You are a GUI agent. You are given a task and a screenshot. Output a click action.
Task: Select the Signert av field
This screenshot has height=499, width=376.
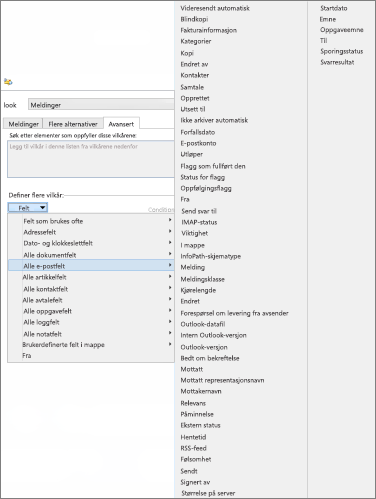point(195,482)
